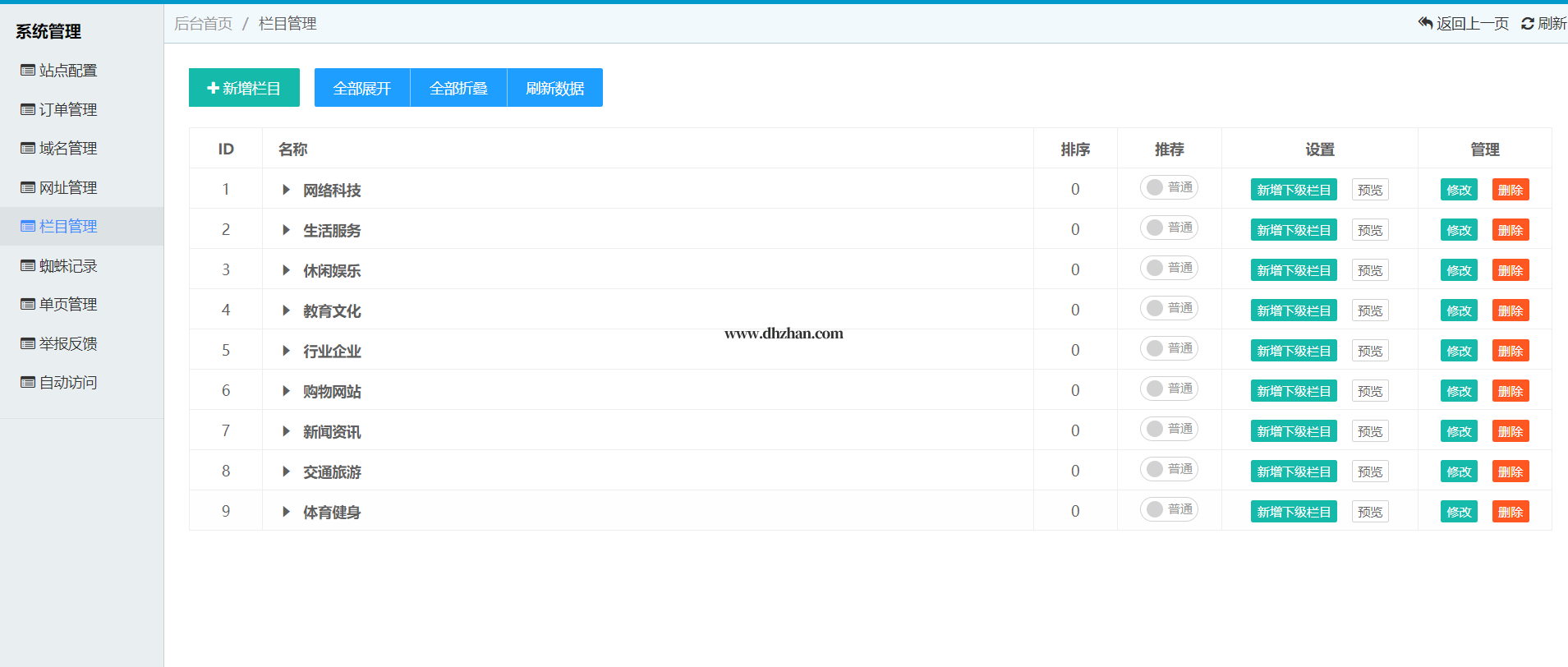Toggle the 推荐 switch for 体育健身

coord(1168,510)
